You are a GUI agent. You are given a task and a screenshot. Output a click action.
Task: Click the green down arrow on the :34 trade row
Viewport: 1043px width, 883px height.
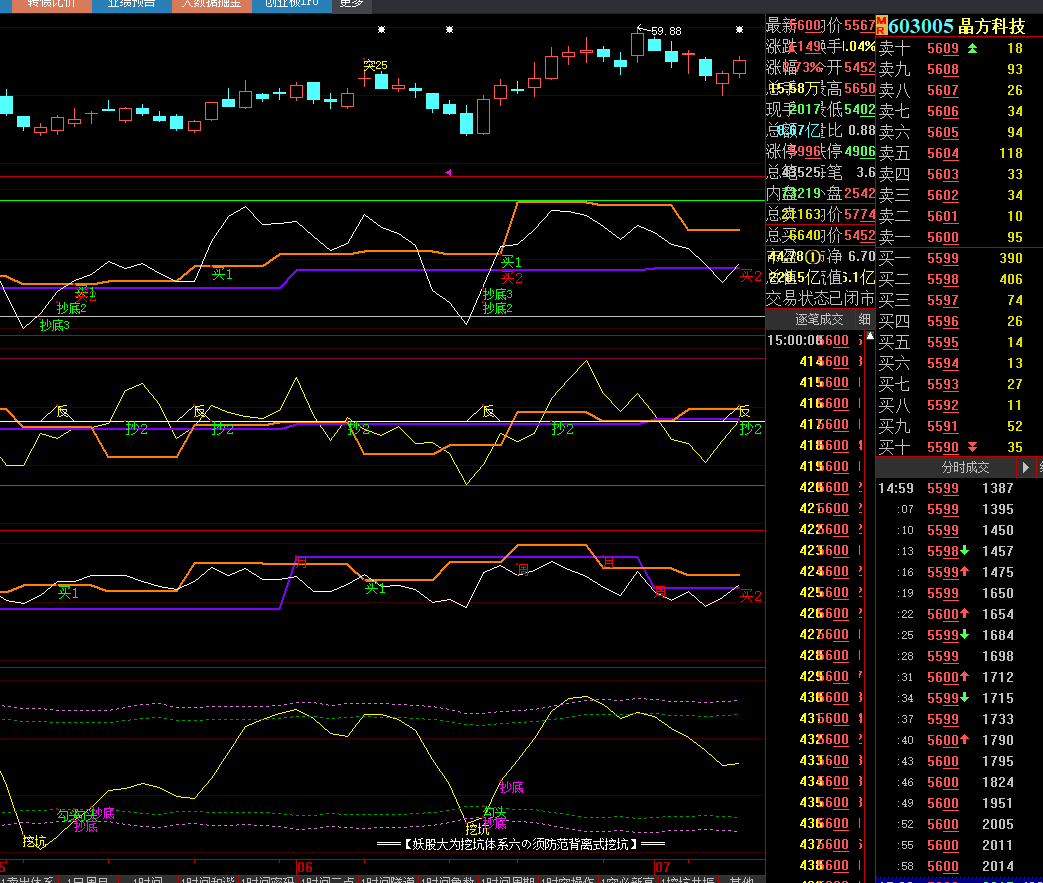pyautogui.click(x=965, y=698)
